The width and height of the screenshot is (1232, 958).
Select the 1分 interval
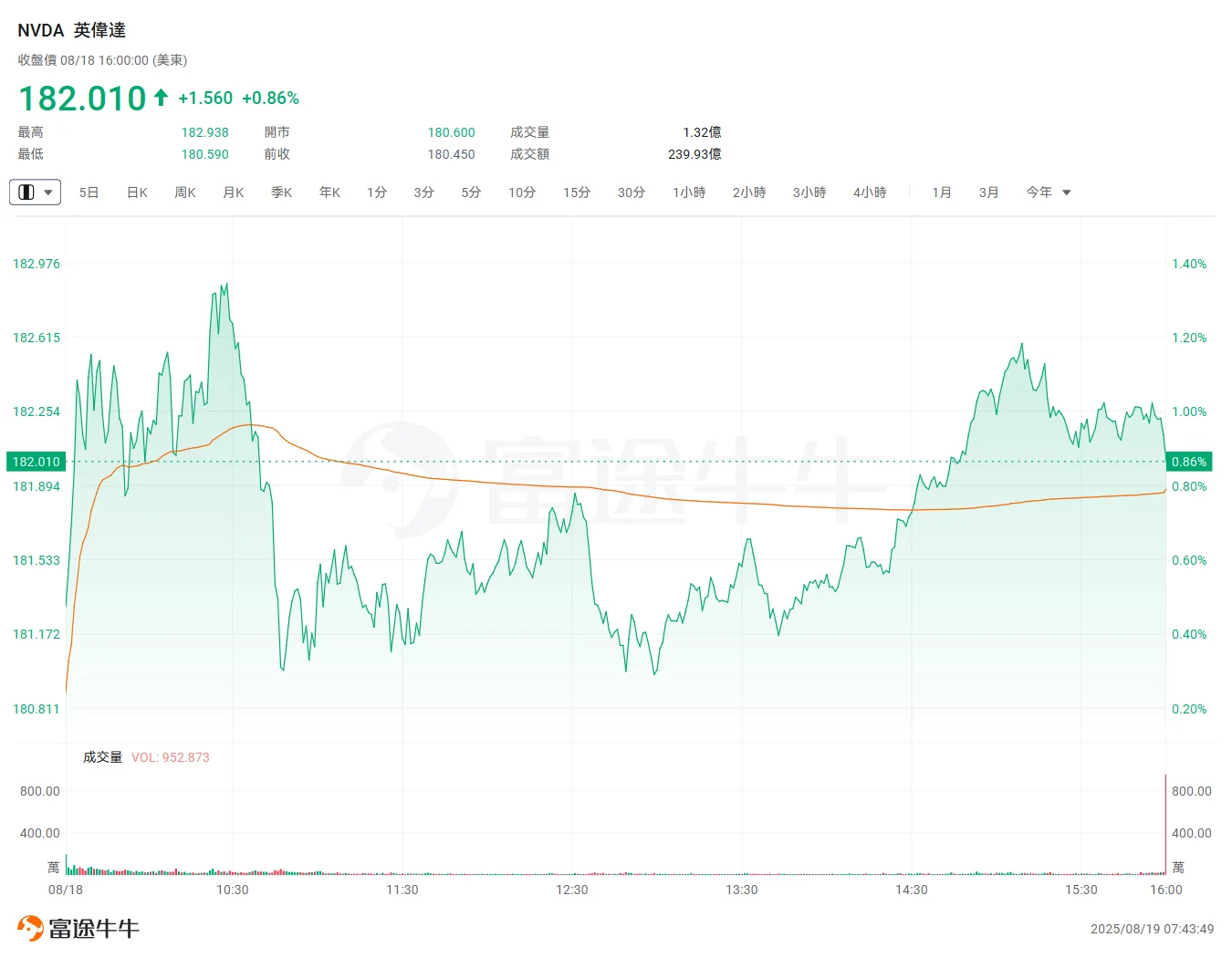(x=377, y=193)
